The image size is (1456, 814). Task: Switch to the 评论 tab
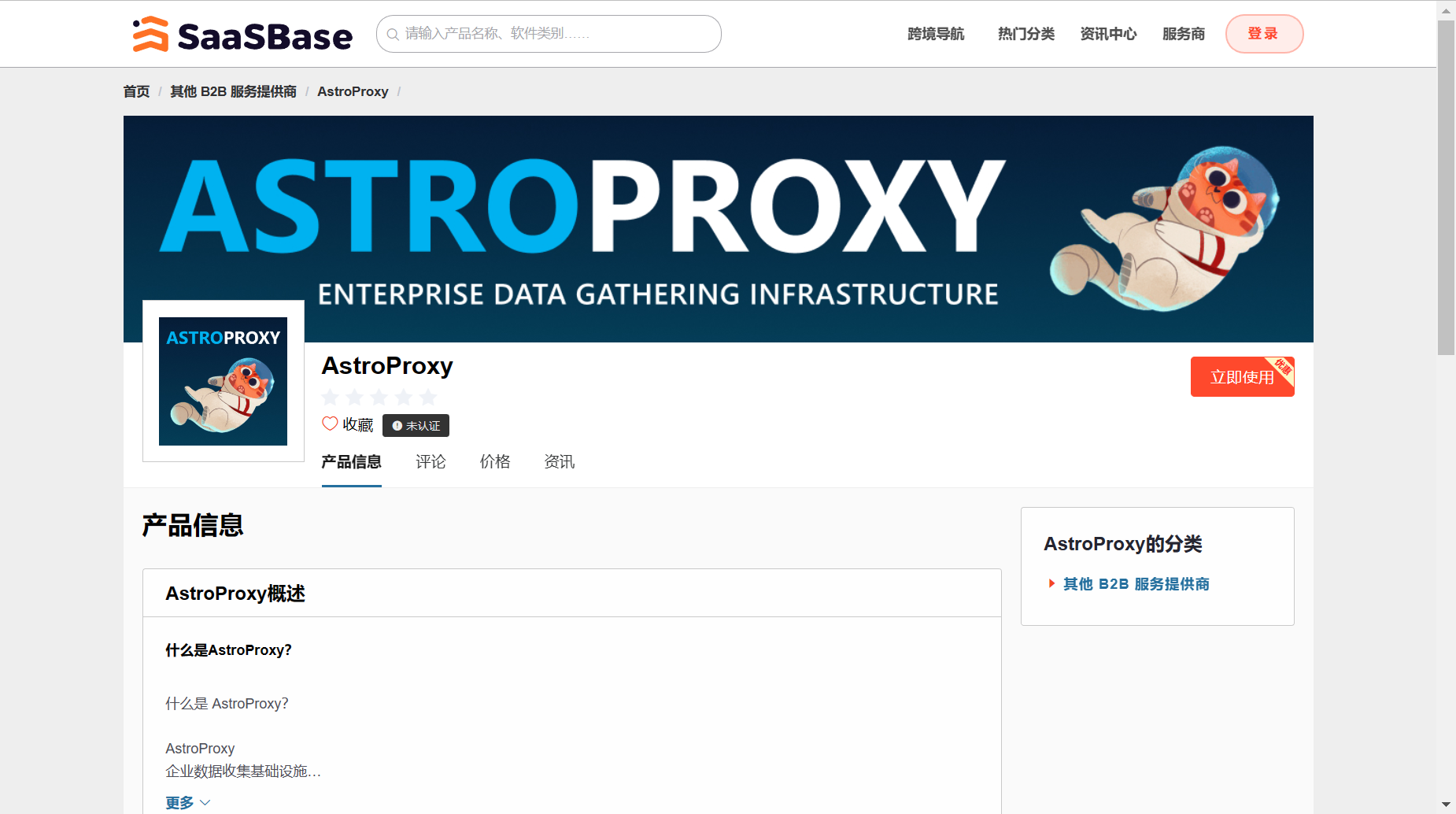(x=431, y=462)
